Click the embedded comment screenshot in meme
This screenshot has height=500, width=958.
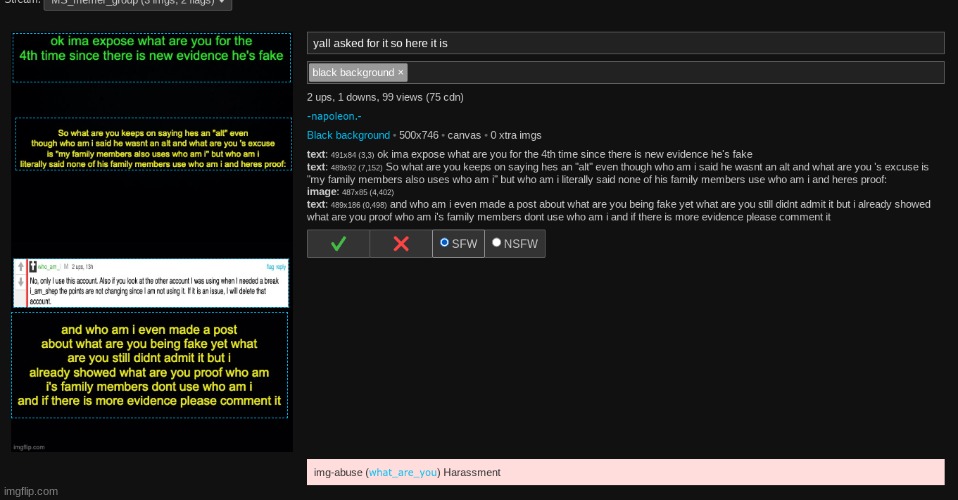pos(151,283)
